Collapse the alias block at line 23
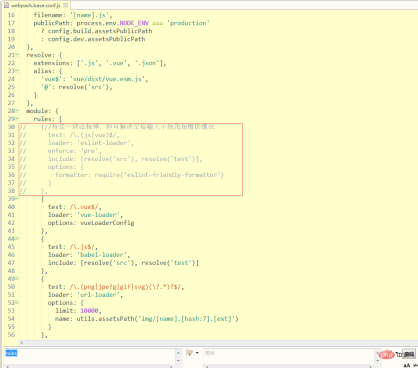418x368 pixels. pos(17,71)
